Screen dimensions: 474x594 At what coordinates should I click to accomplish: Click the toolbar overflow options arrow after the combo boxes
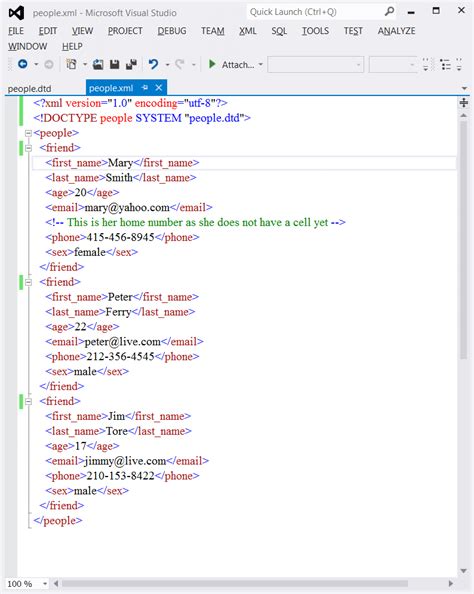[x=426, y=65]
